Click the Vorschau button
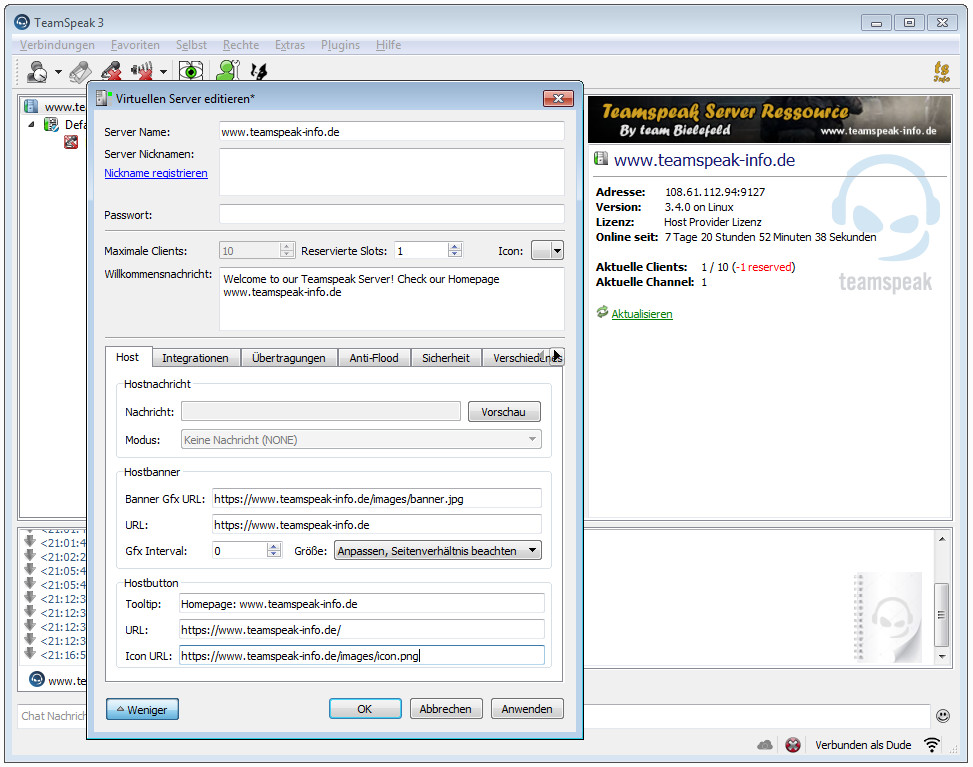The image size is (973, 767). tap(504, 411)
